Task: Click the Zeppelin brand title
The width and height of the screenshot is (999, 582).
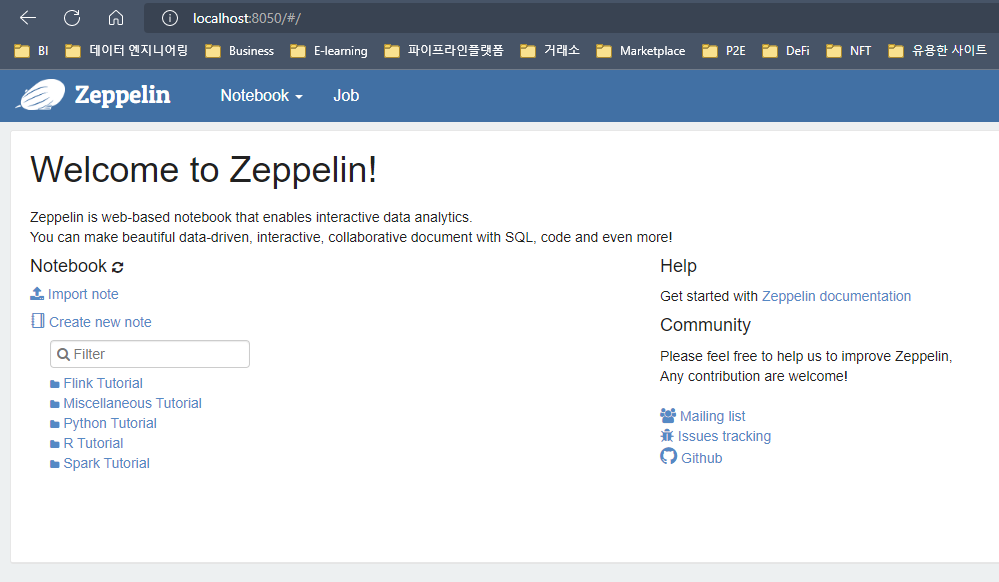Action: (x=122, y=95)
